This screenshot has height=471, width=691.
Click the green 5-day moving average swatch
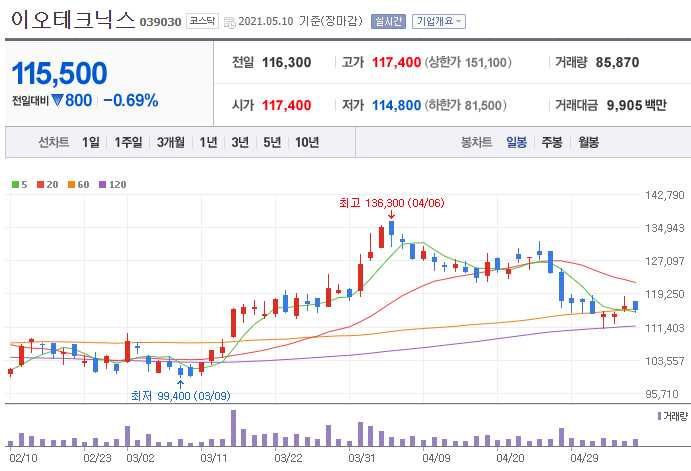point(15,185)
